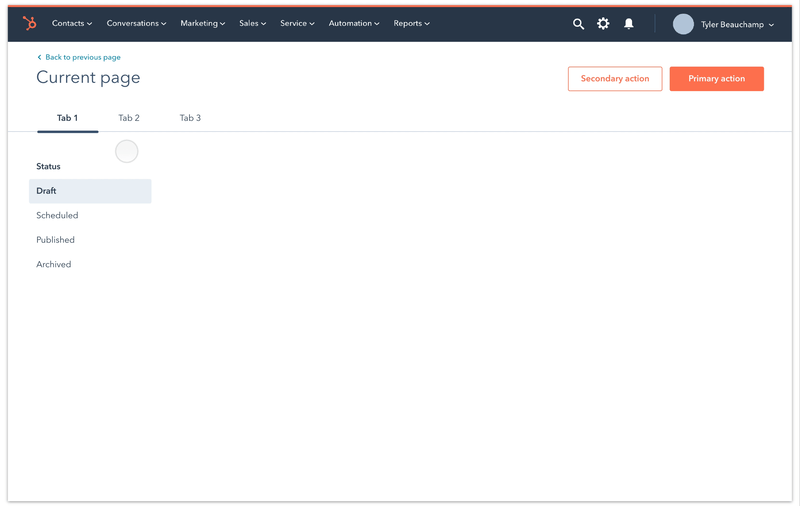Click the HubSpot sprocket logo
Screen dimensions: 800x506
pos(30,23)
